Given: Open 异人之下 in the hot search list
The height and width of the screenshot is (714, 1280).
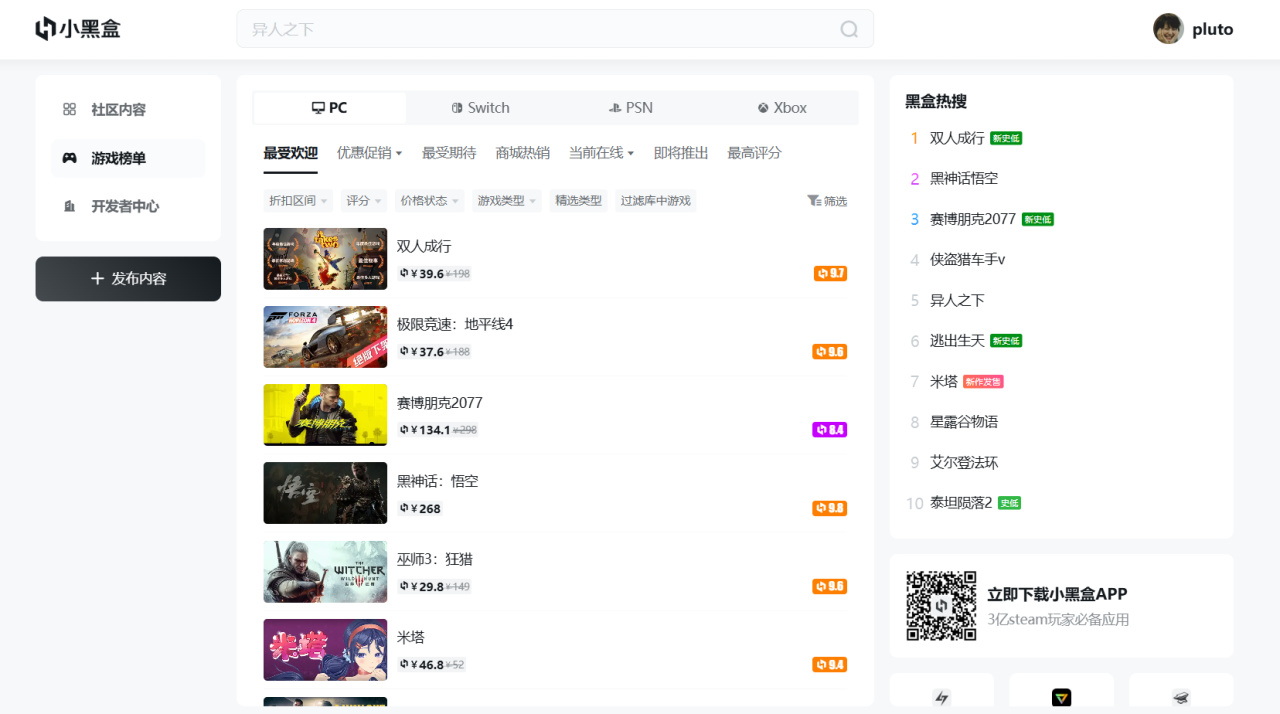Looking at the screenshot, I should (957, 300).
